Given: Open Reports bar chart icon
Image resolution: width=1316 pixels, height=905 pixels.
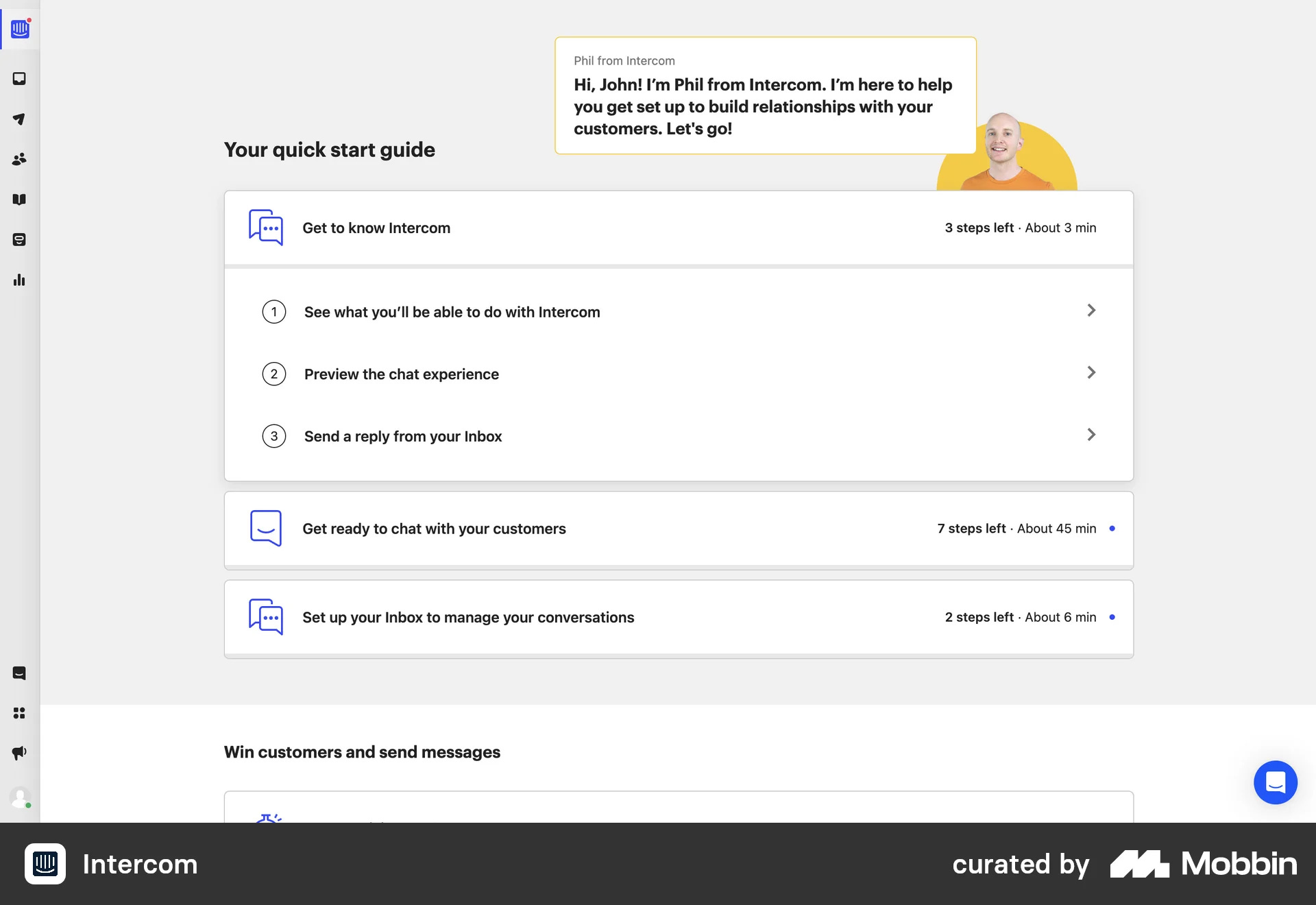Looking at the screenshot, I should point(19,280).
